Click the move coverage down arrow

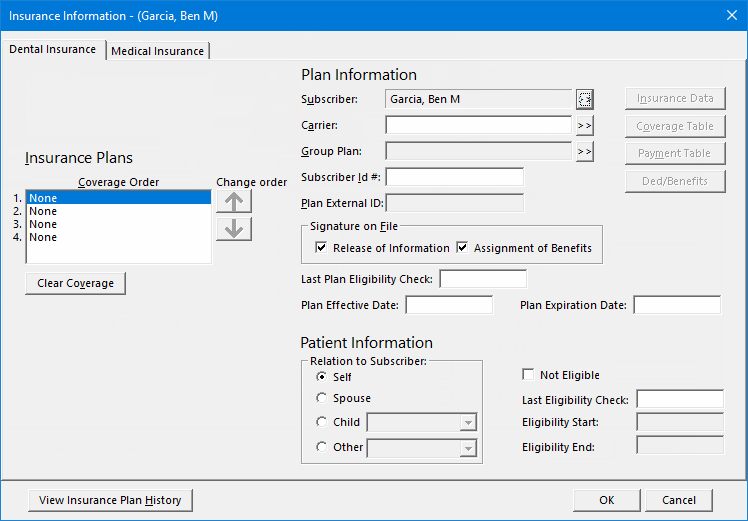234,229
